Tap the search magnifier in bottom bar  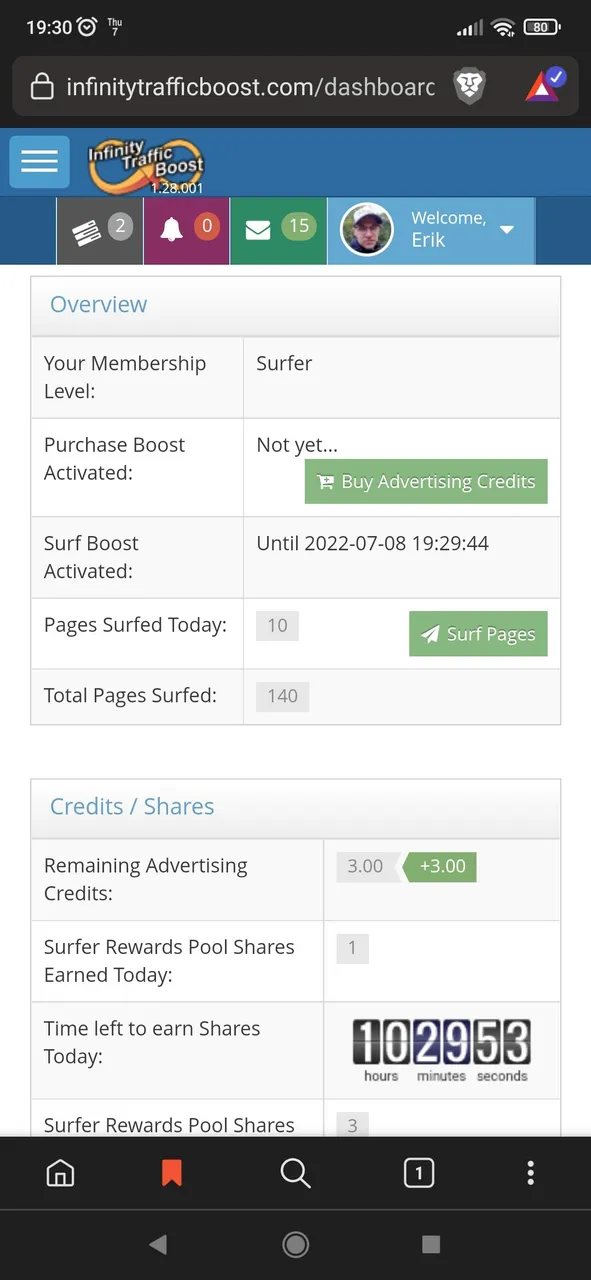295,1173
